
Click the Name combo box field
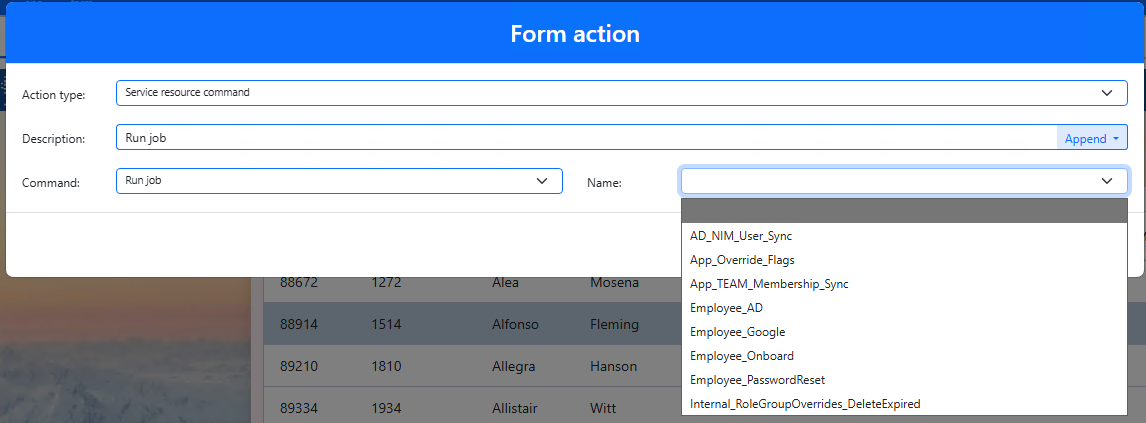click(x=903, y=180)
